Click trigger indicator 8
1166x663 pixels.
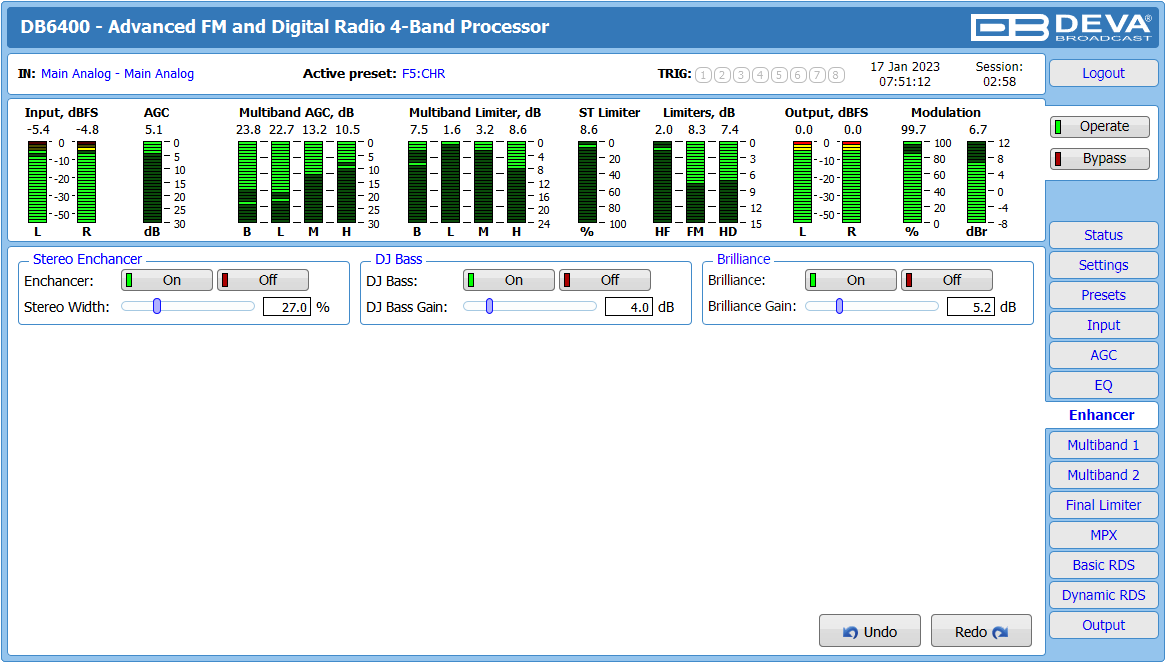[x=836, y=74]
